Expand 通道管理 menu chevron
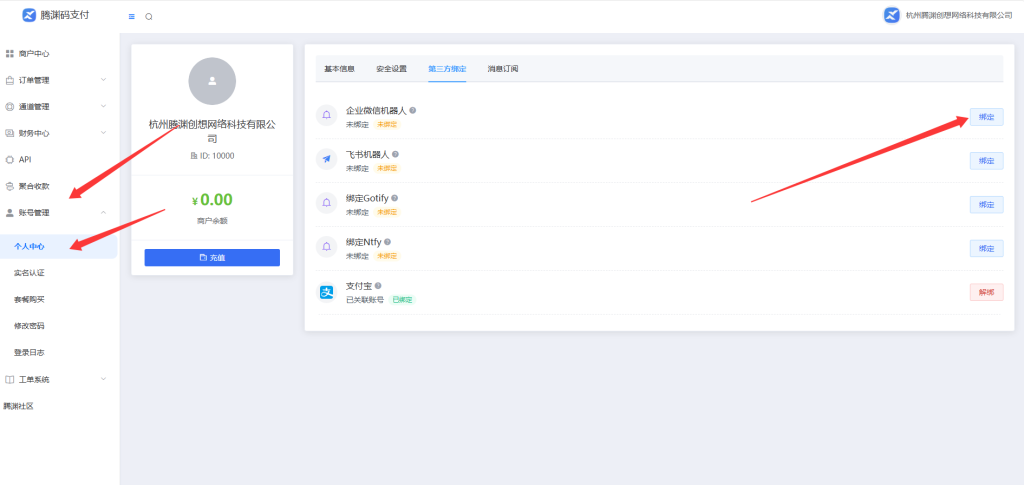Viewport: 1024px width, 485px height. coord(103,106)
